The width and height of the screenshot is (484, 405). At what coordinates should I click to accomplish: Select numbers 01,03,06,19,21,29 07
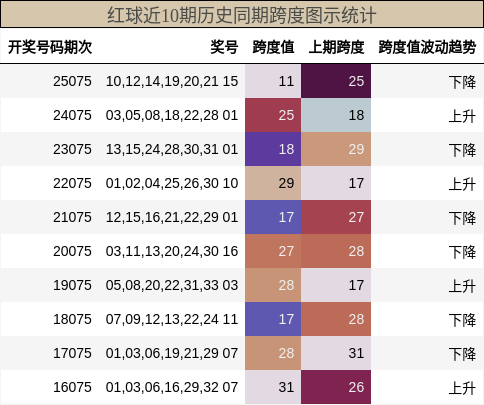point(172,353)
